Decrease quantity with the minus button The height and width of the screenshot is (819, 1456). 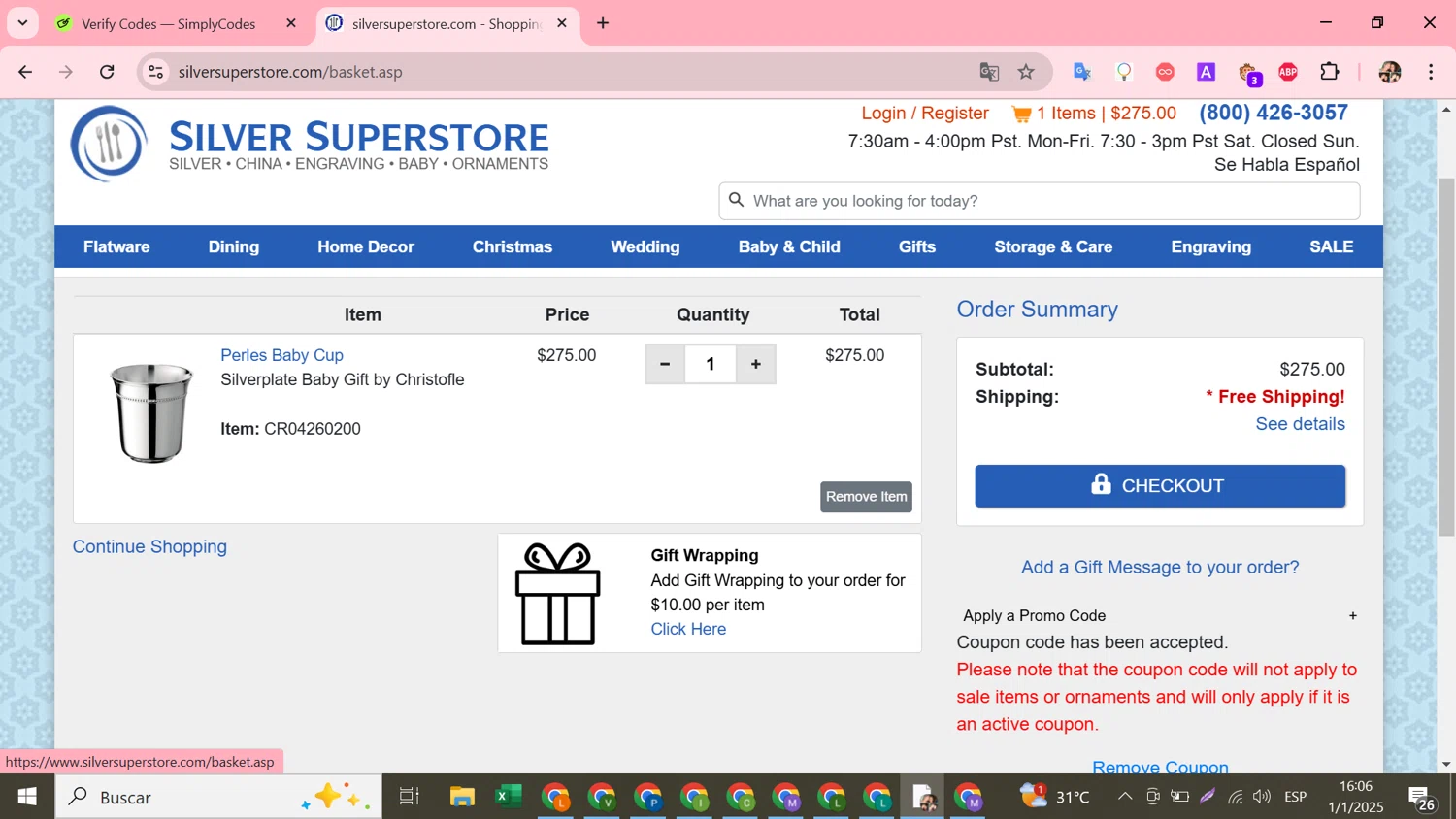(665, 364)
